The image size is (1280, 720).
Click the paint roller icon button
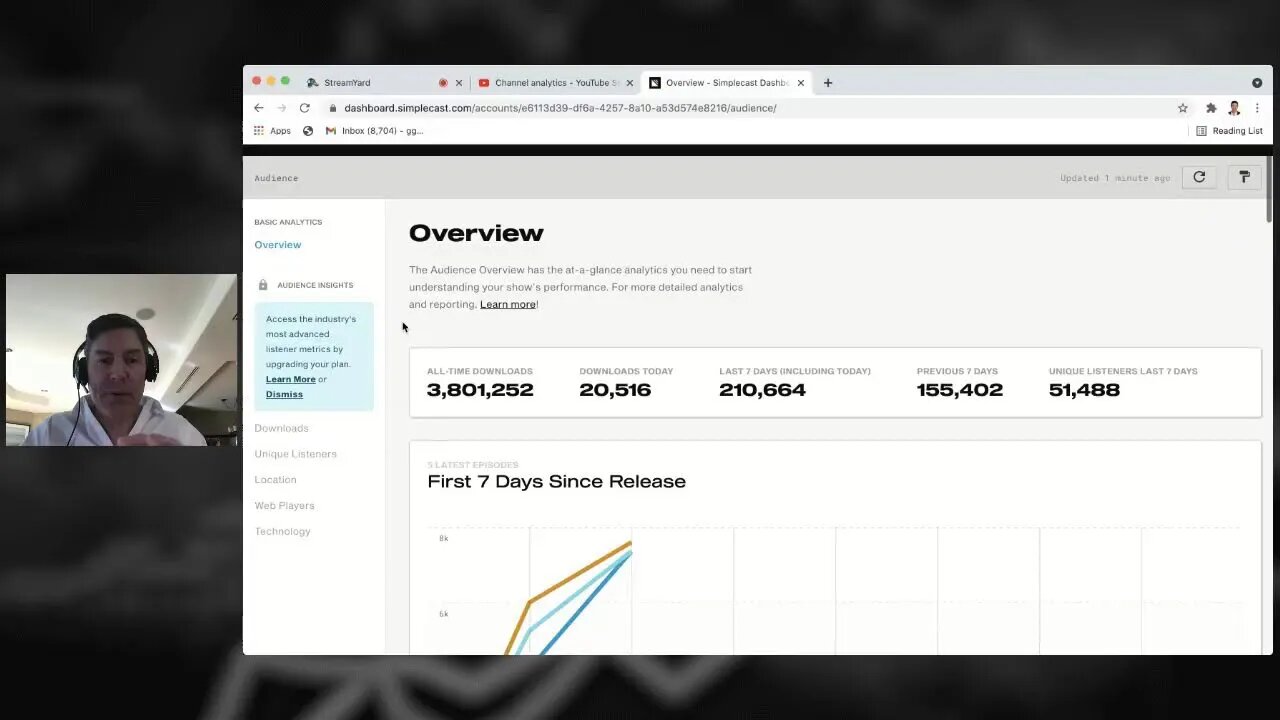click(1244, 177)
